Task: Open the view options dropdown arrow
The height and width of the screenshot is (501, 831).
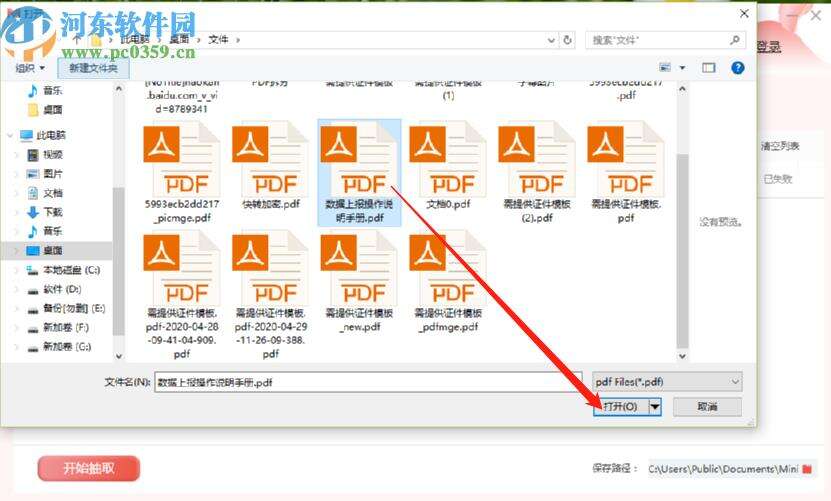Action: (x=683, y=67)
